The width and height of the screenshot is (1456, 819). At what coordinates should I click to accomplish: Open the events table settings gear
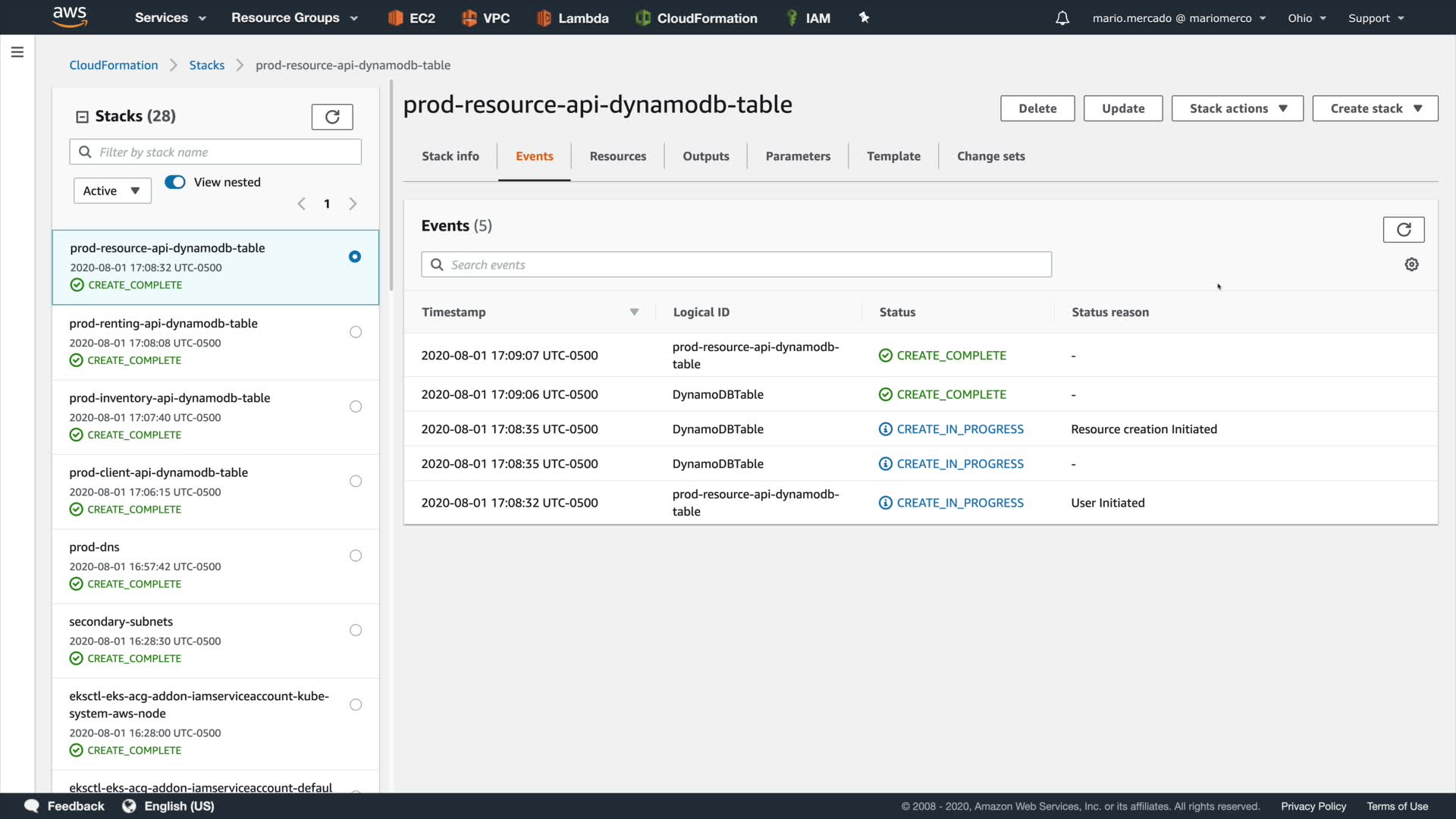(1411, 265)
